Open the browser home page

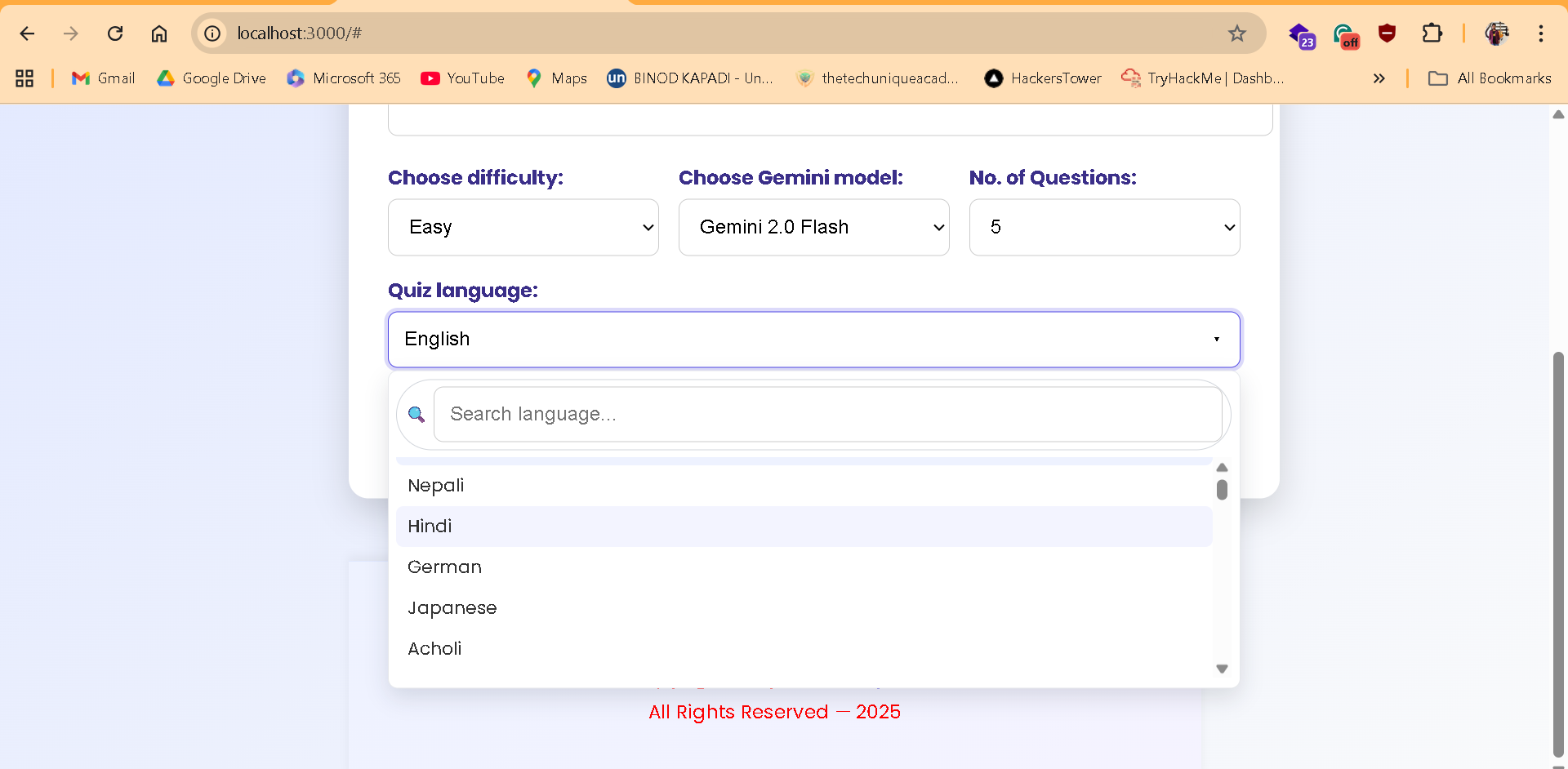pyautogui.click(x=158, y=33)
